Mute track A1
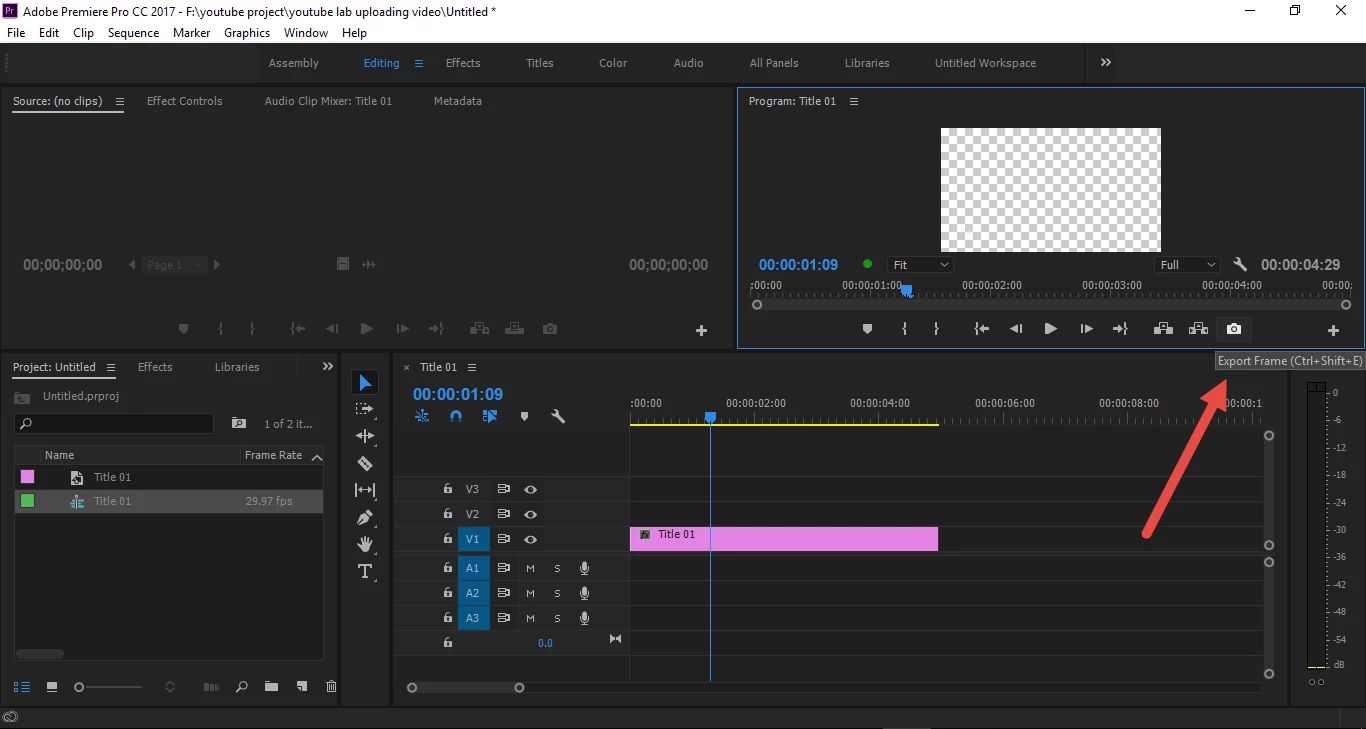The height and width of the screenshot is (729, 1366). click(530, 568)
